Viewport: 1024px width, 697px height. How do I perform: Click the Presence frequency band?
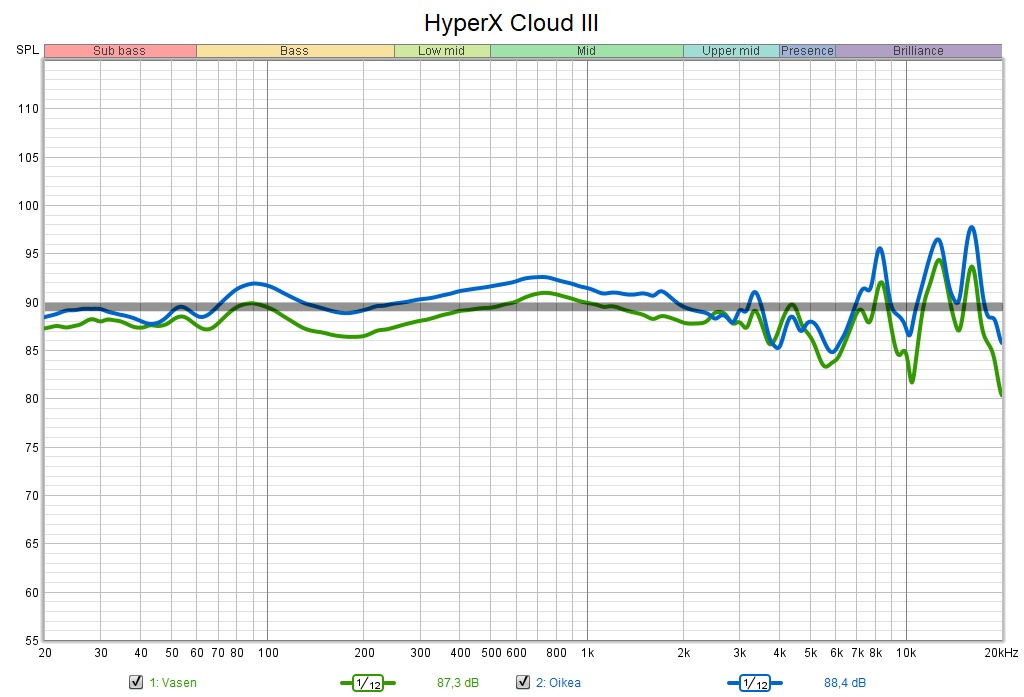click(x=807, y=50)
